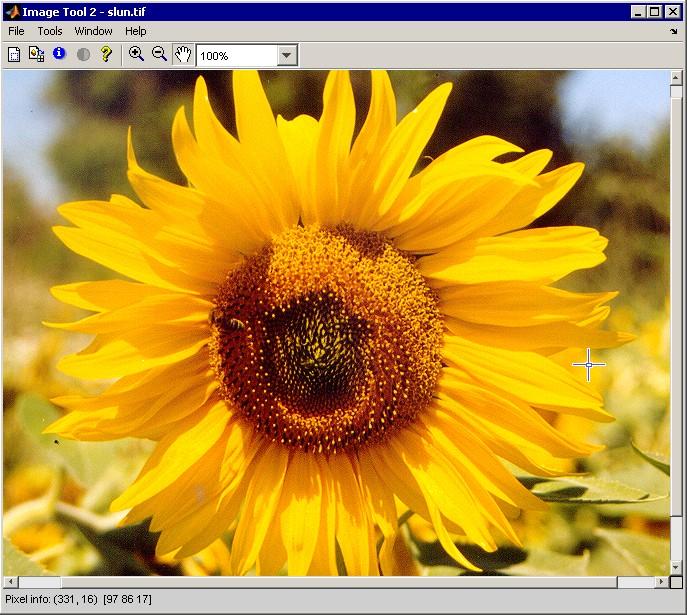This screenshot has width=687, height=615.
Task: Show image information with the blue info icon
Action: pos(59,53)
